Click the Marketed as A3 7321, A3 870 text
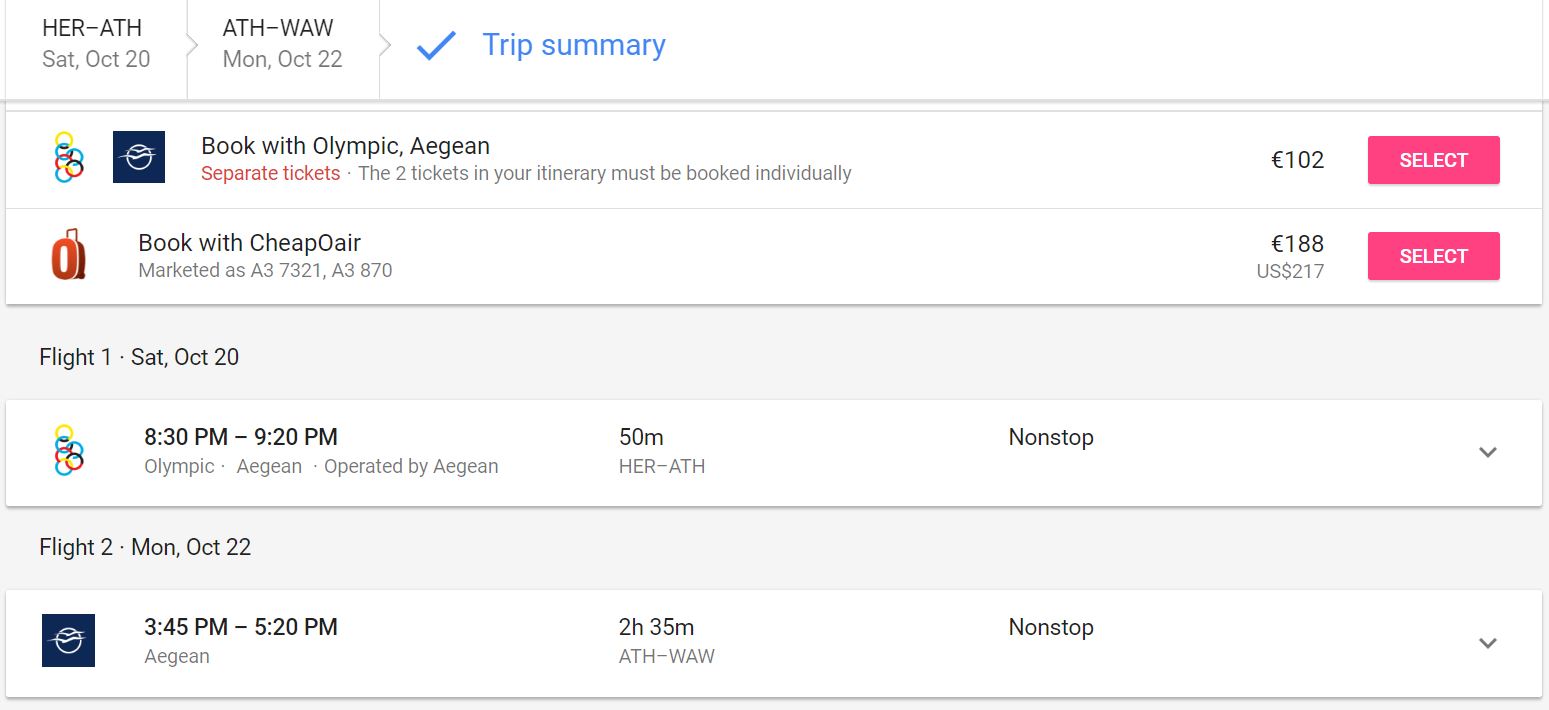Image resolution: width=1549 pixels, height=710 pixels. [265, 270]
